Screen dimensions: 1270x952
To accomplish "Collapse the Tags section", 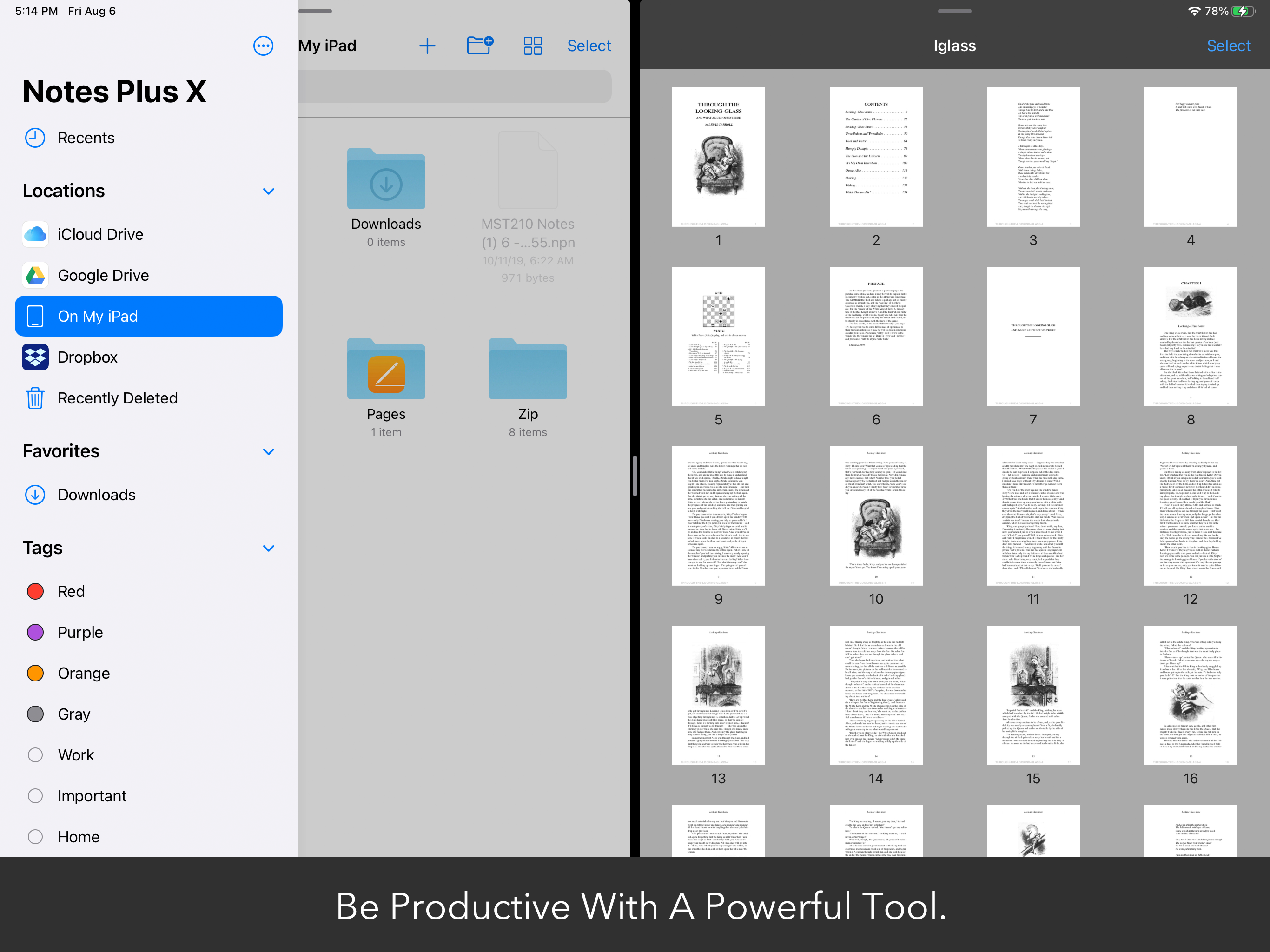I will (268, 548).
